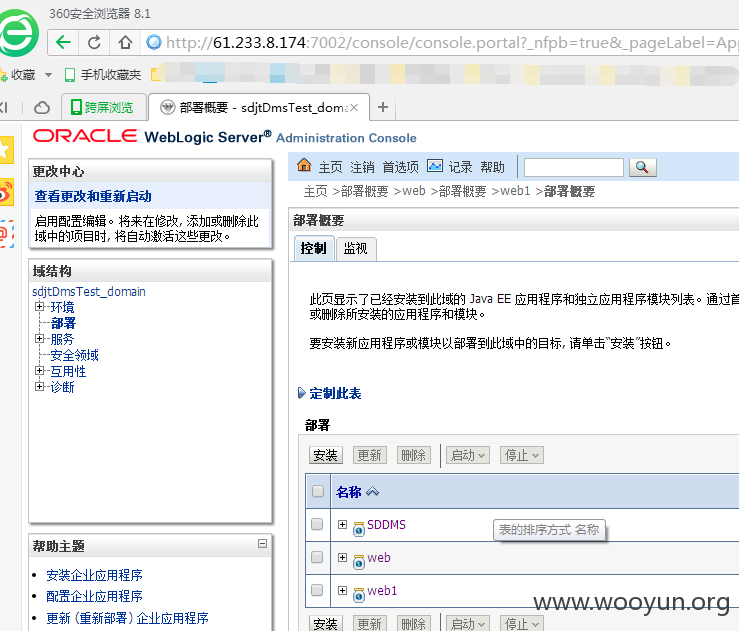
Task: Open 安全领域 tree item
Action: click(x=74, y=355)
